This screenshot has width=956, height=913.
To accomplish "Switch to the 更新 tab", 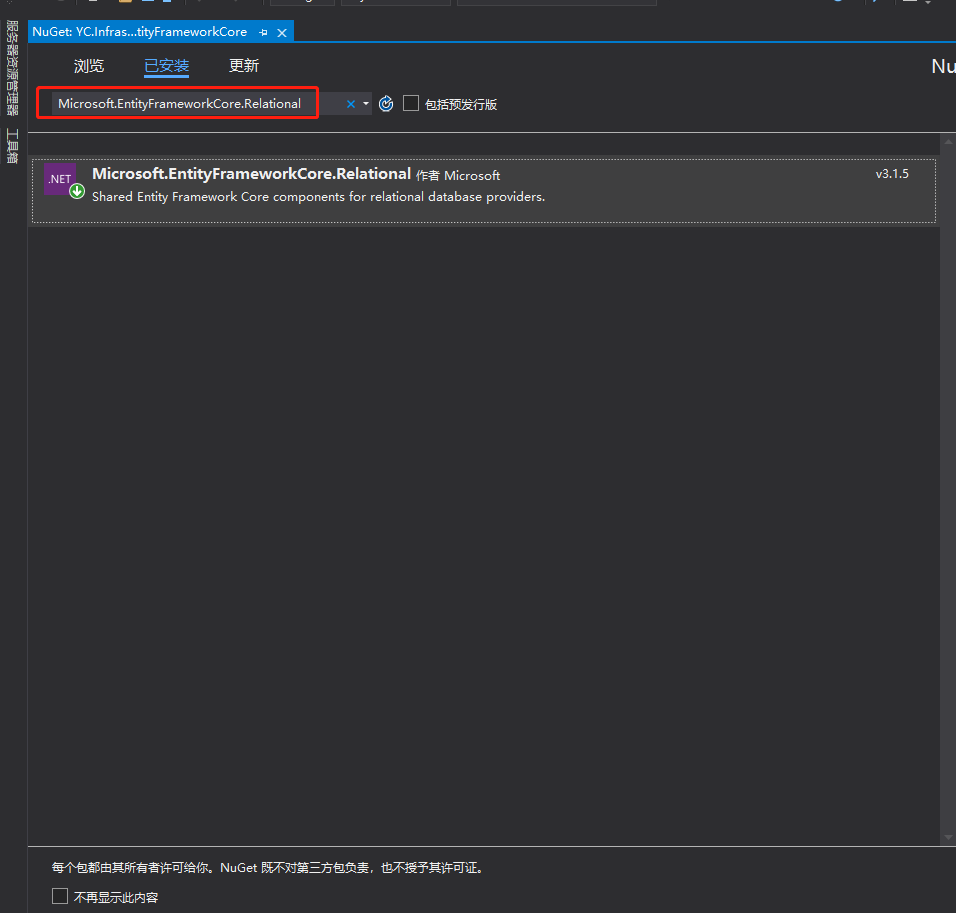I will tap(243, 66).
